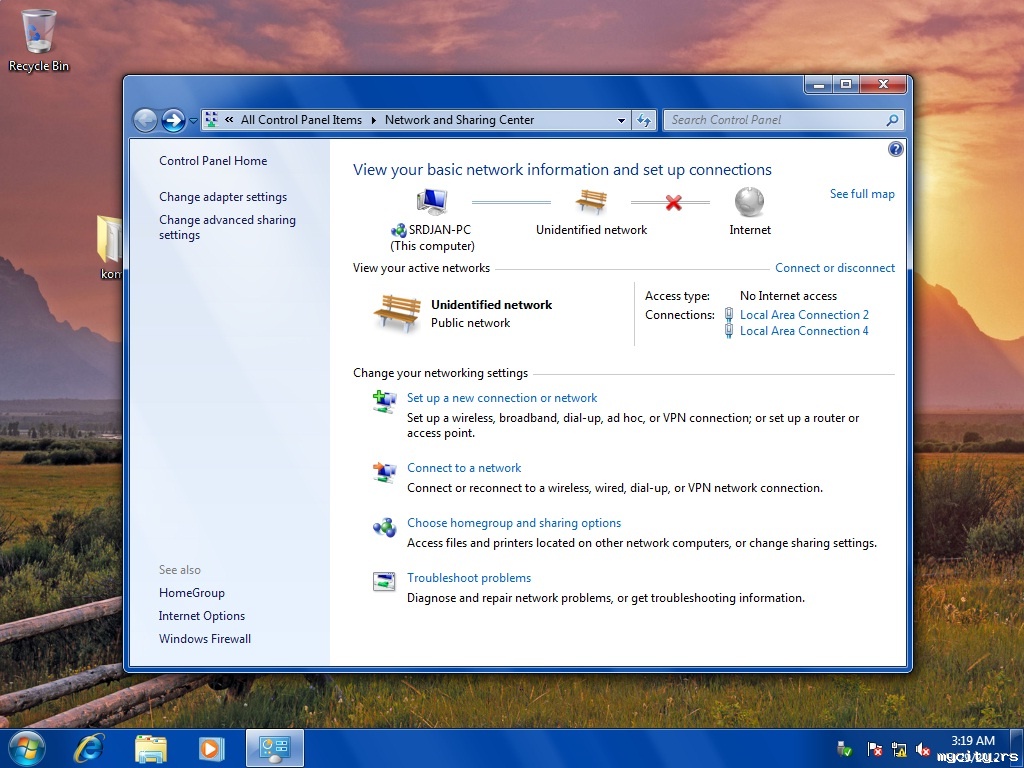Click the Unidentified network bench icon in map
The width and height of the screenshot is (1024, 768).
(591, 202)
